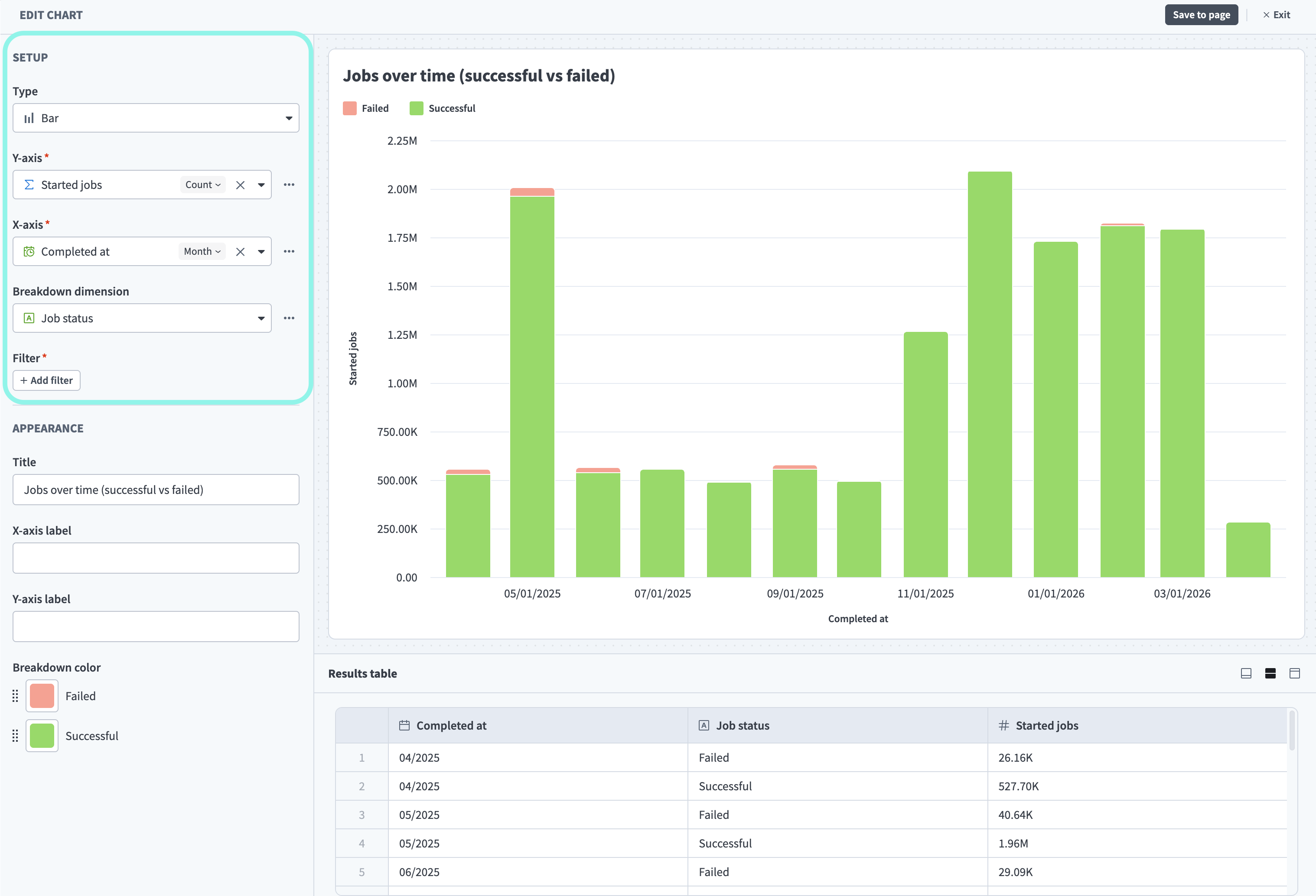Screen dimensions: 1316x896
Task: Expand the Job status breakdown dropdown
Action: [x=142, y=318]
